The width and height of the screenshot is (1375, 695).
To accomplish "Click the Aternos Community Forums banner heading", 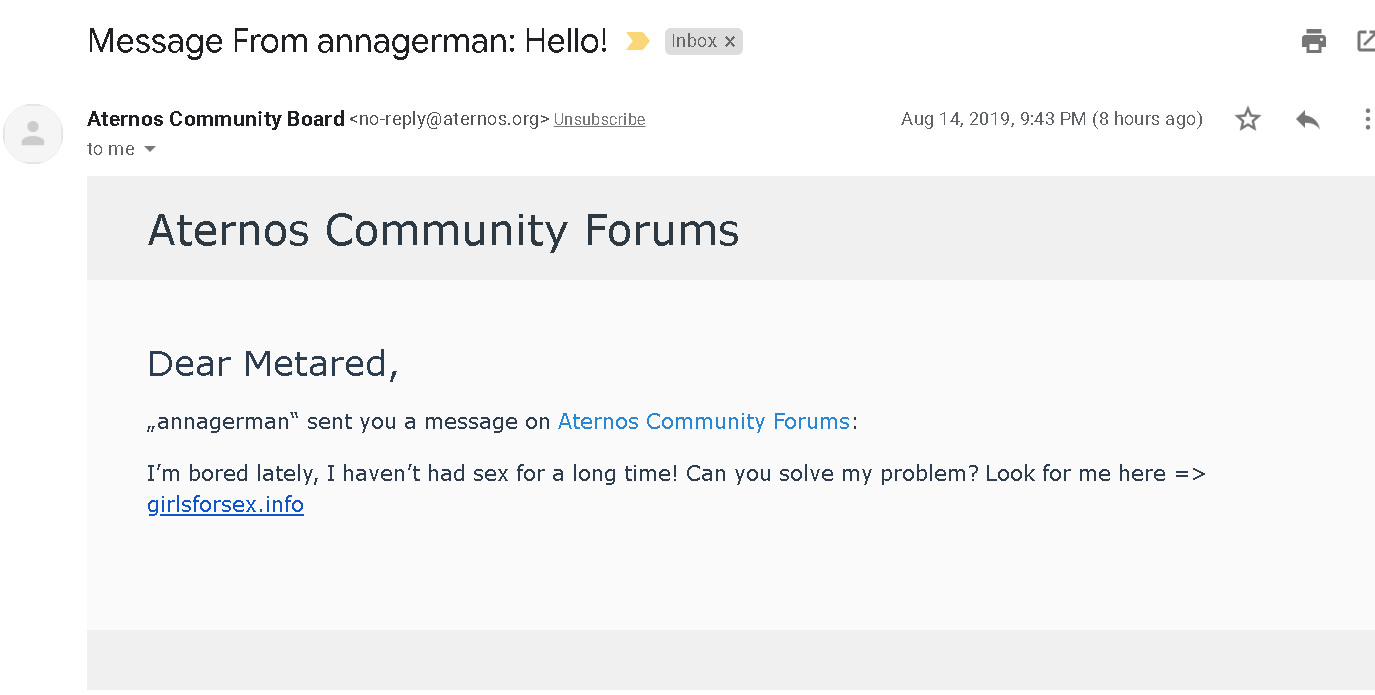I will [x=443, y=230].
